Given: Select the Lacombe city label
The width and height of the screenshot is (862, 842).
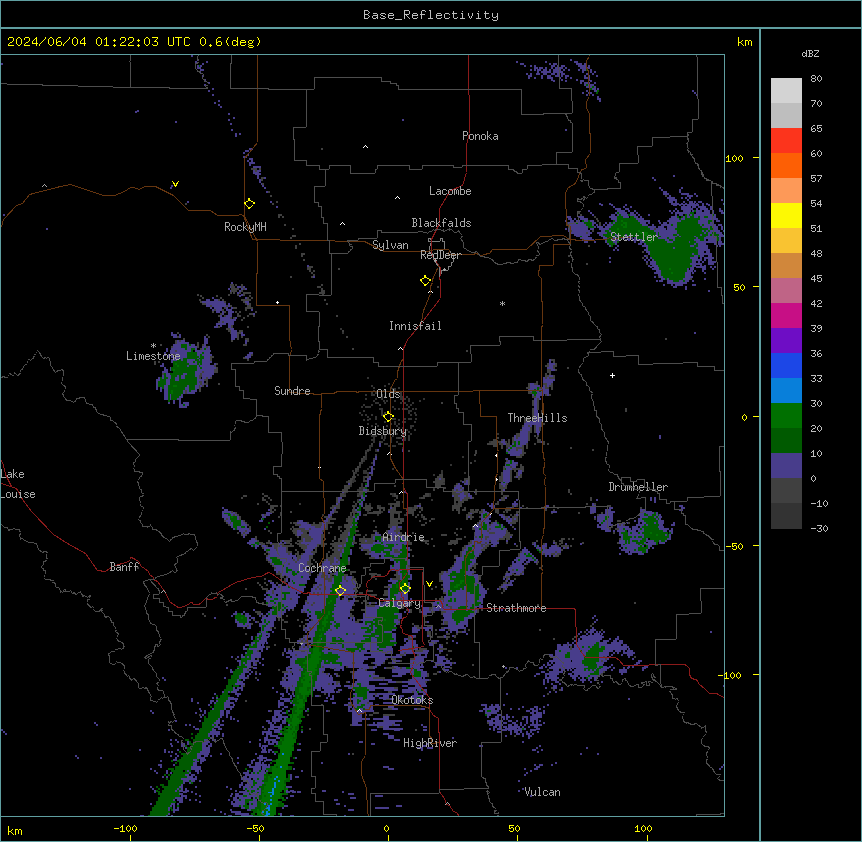Looking at the screenshot, I should coord(450,191).
